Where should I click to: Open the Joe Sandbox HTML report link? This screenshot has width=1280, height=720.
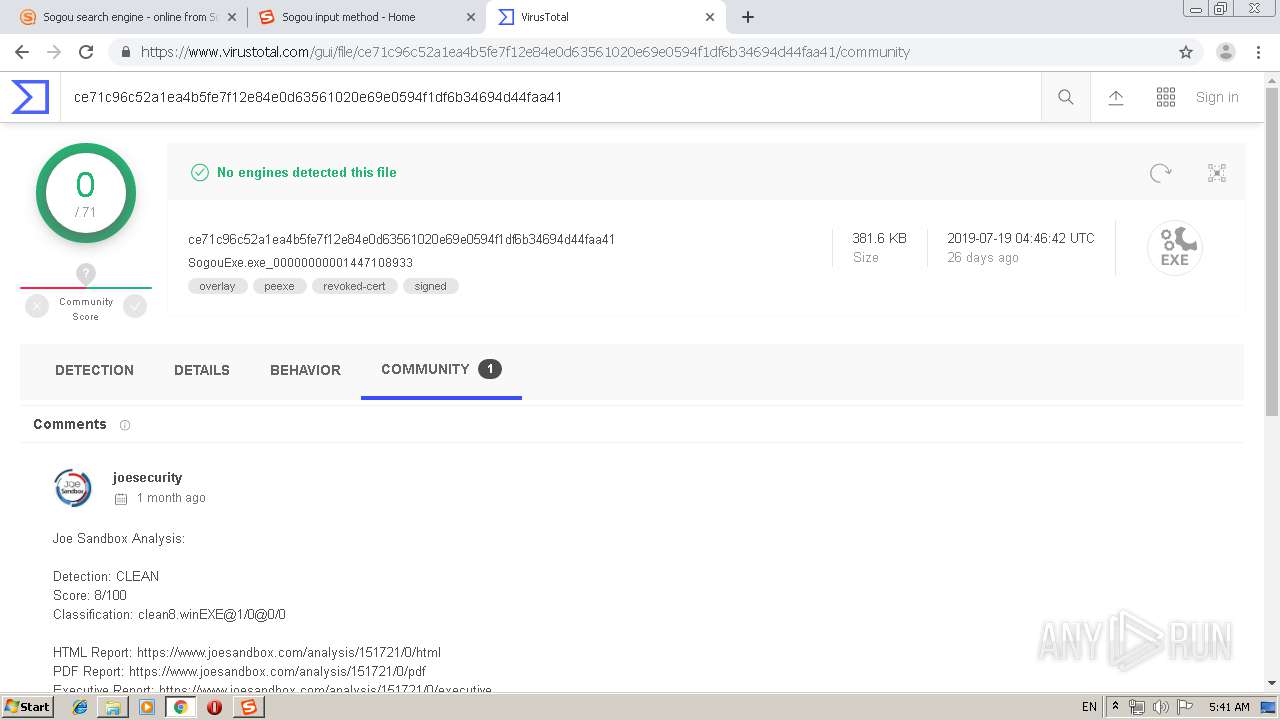(289, 652)
